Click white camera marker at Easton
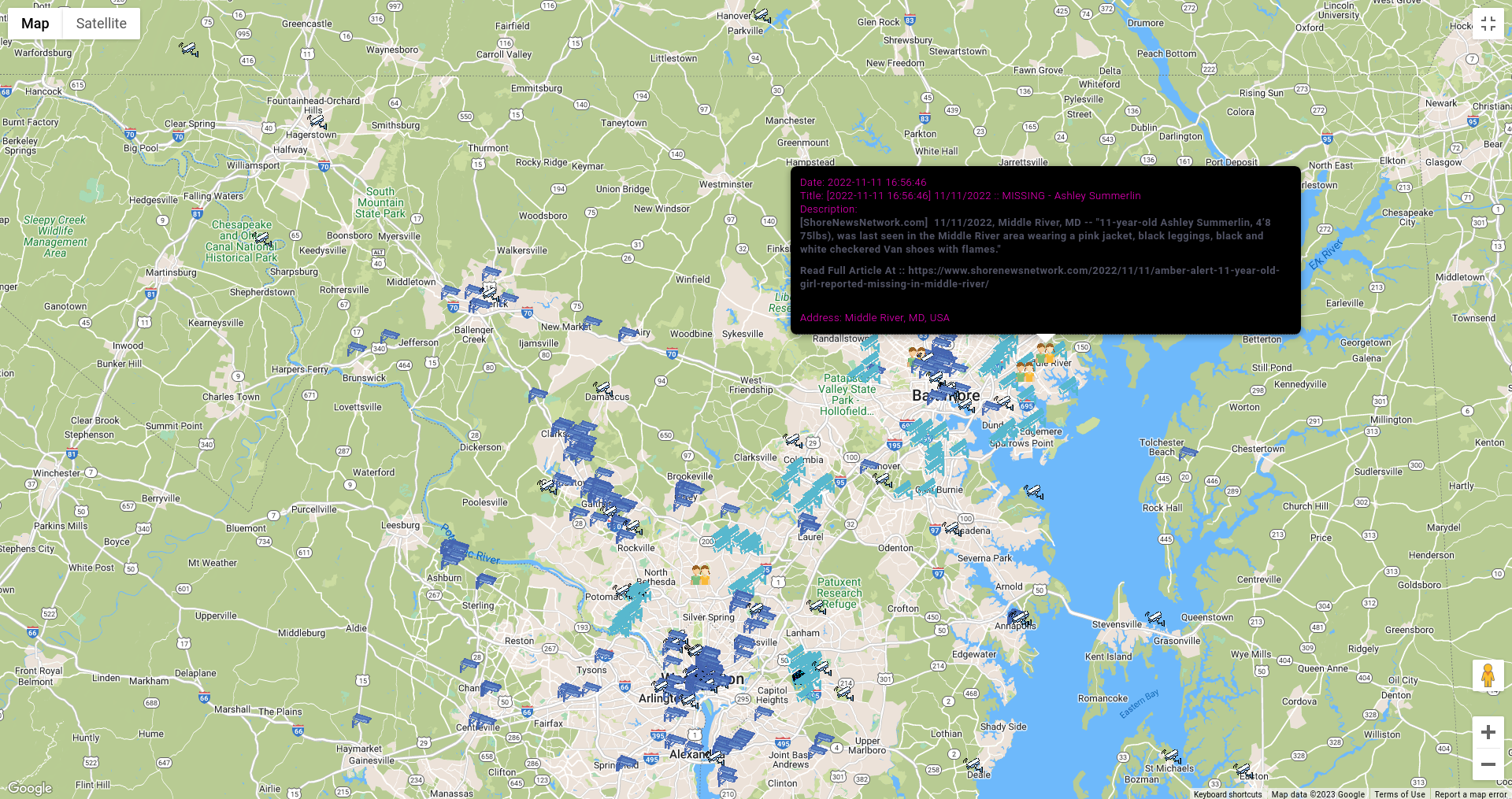 pyautogui.click(x=1243, y=770)
